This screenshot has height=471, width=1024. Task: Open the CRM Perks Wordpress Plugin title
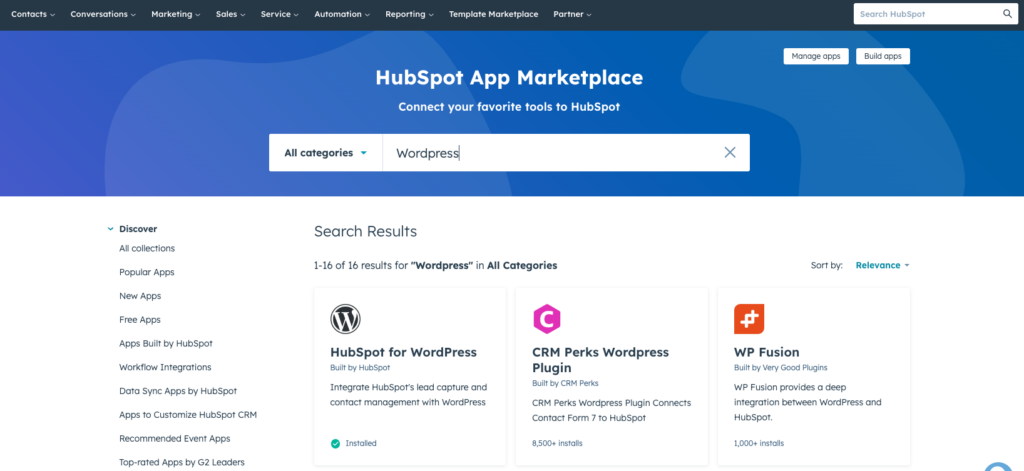tap(600, 360)
